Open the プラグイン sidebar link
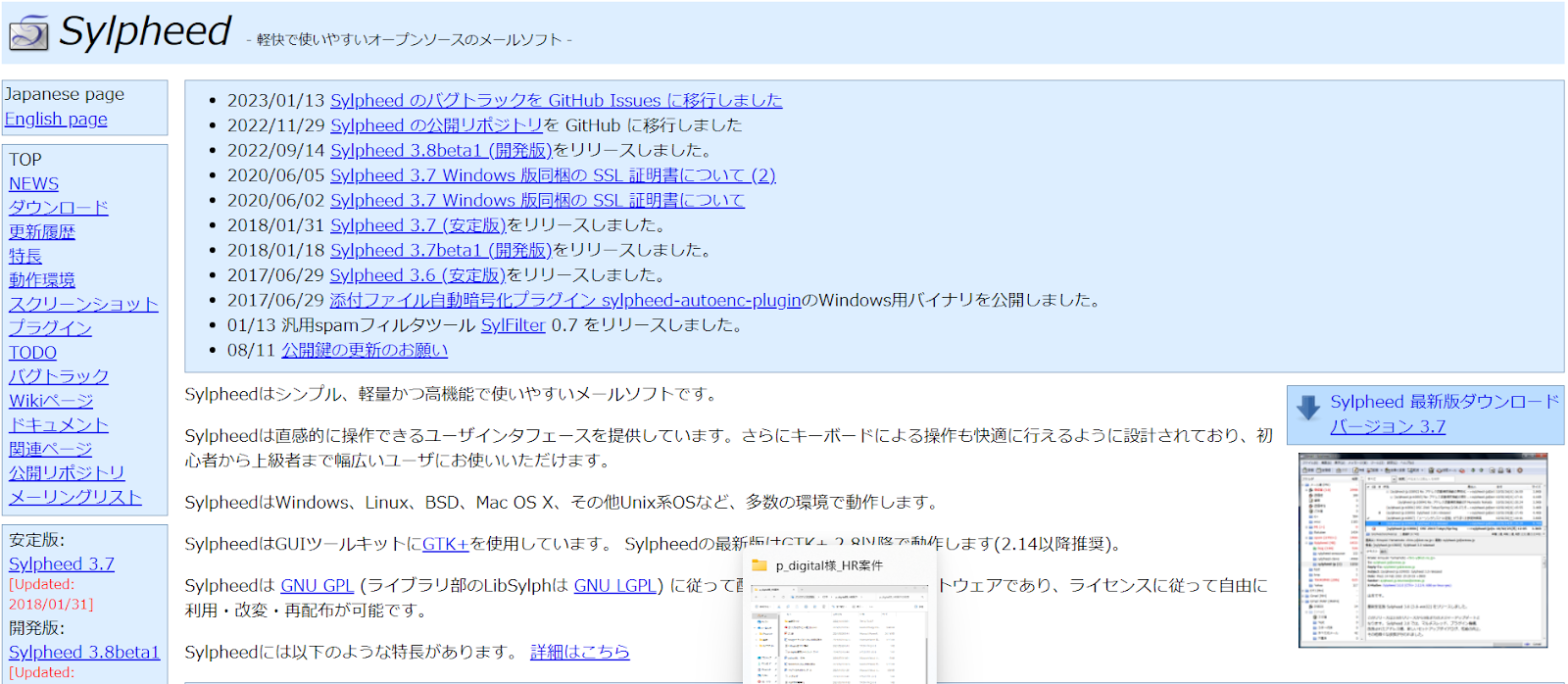1568x684 pixels. tap(50, 327)
